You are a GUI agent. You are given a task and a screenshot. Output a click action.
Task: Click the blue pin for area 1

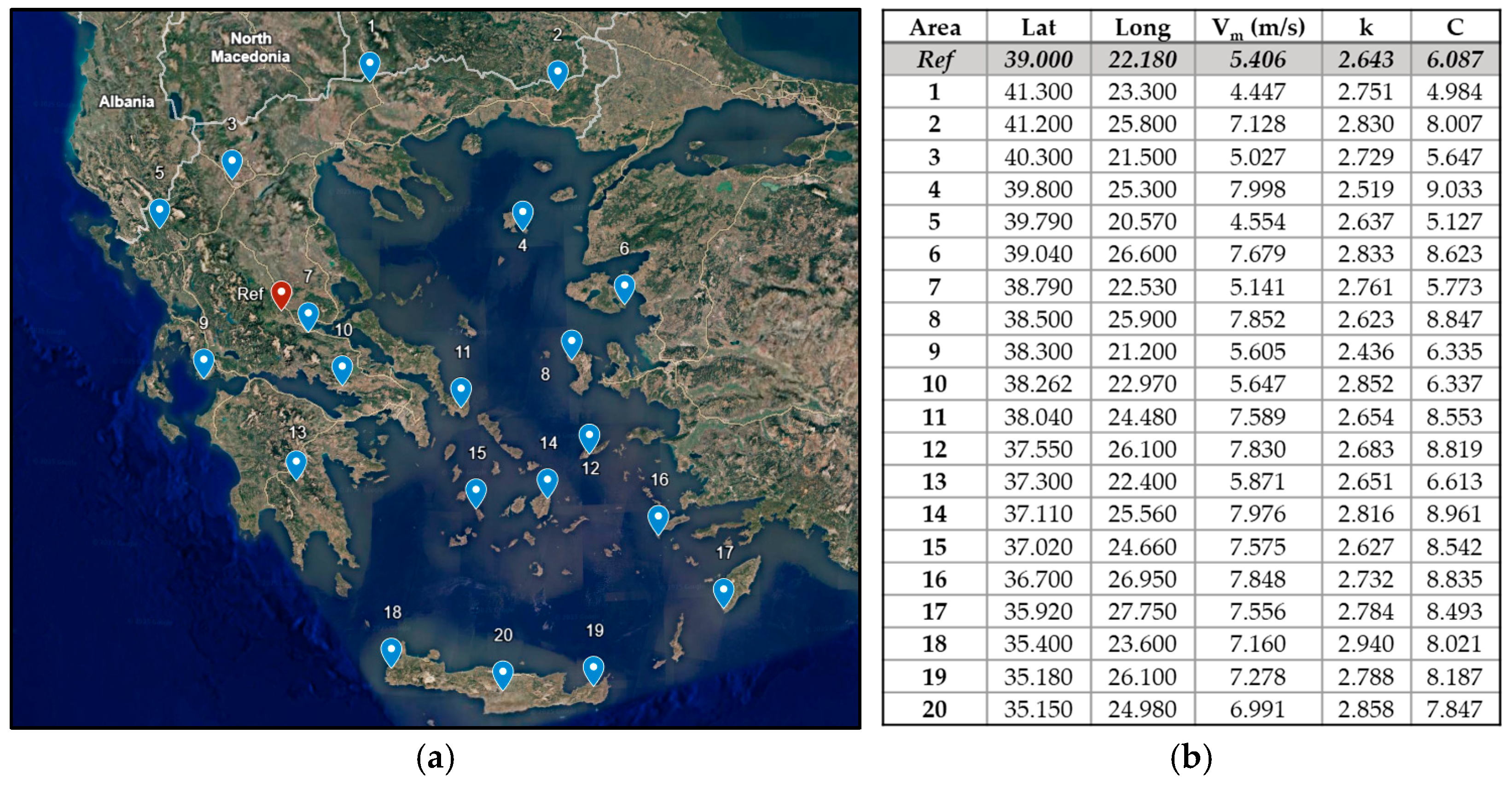369,64
